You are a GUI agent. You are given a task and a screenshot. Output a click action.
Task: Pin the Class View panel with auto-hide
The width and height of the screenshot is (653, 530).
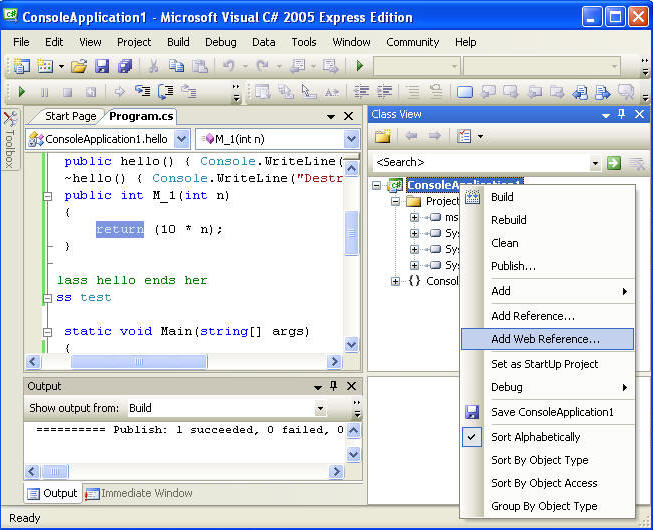(x=621, y=115)
